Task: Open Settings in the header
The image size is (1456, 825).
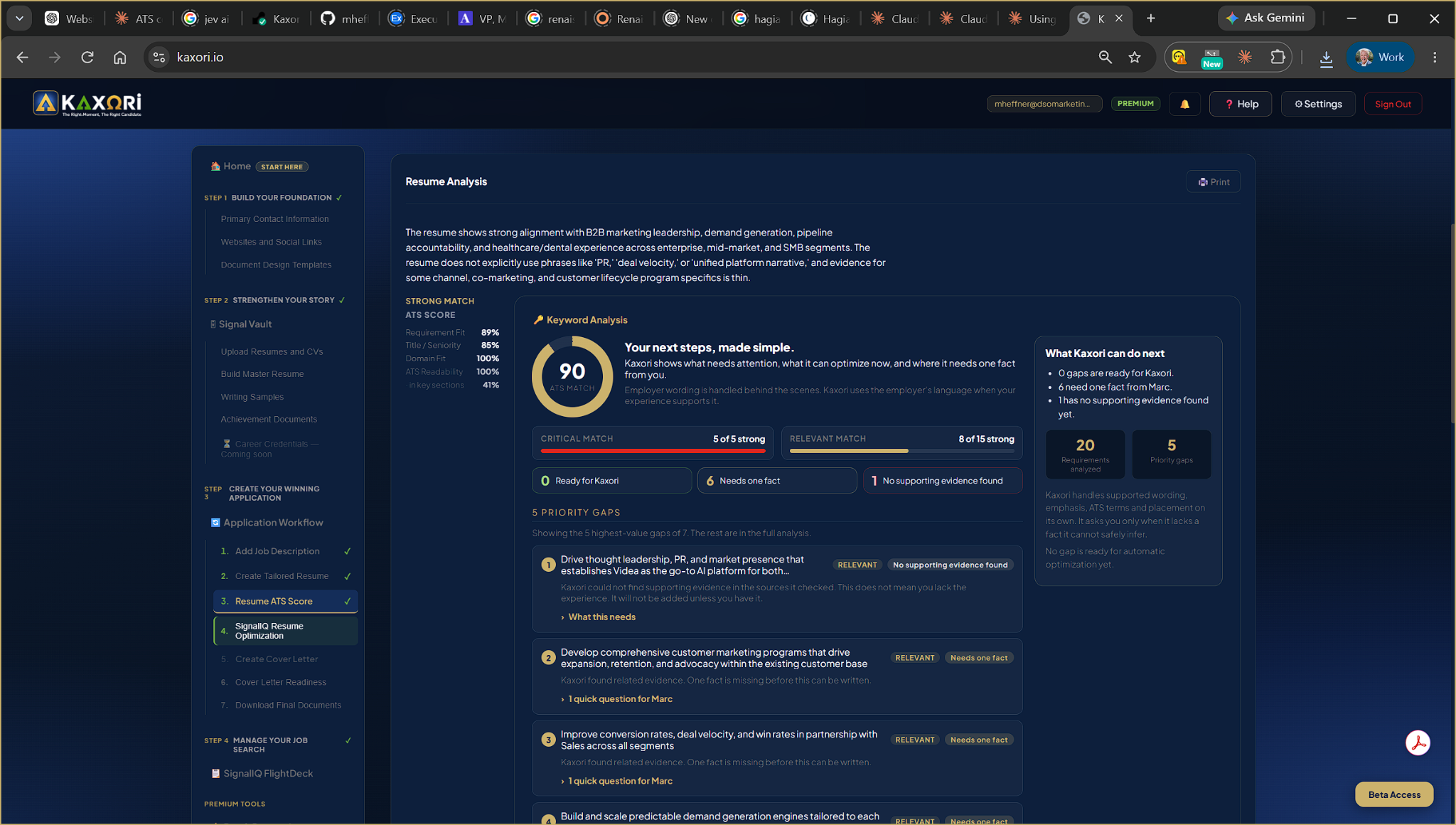Action: click(x=1318, y=104)
